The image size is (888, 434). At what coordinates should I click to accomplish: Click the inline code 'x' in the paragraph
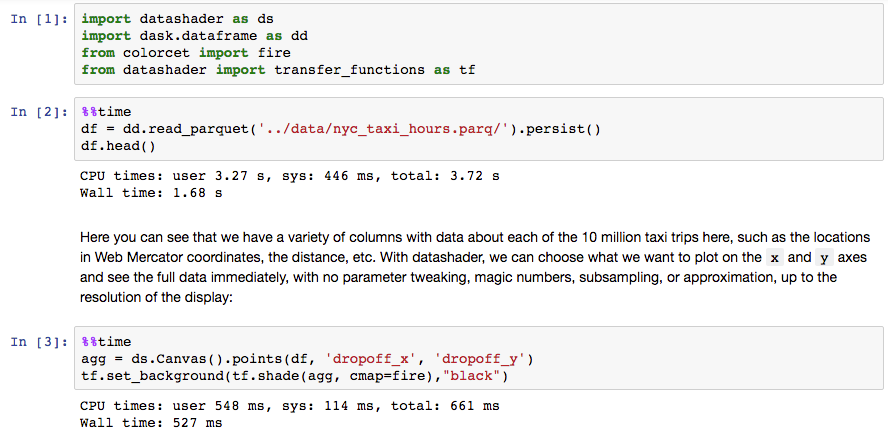coord(774,258)
